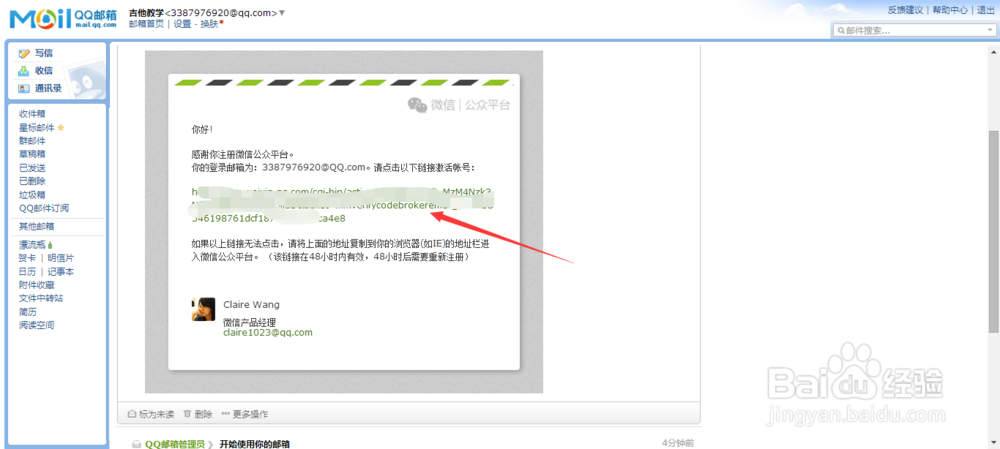Click the 写信 compose pencil icon
This screenshot has height=449, width=1000.
(24, 54)
